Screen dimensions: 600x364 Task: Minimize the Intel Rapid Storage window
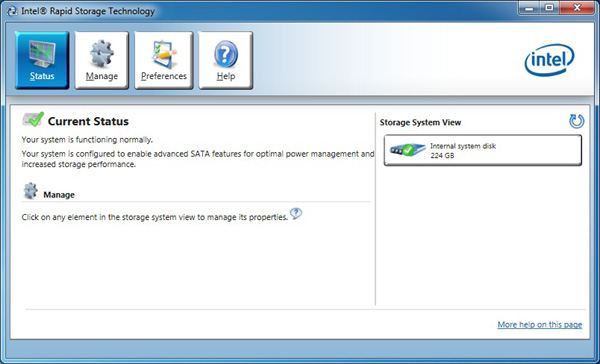[x=530, y=8]
